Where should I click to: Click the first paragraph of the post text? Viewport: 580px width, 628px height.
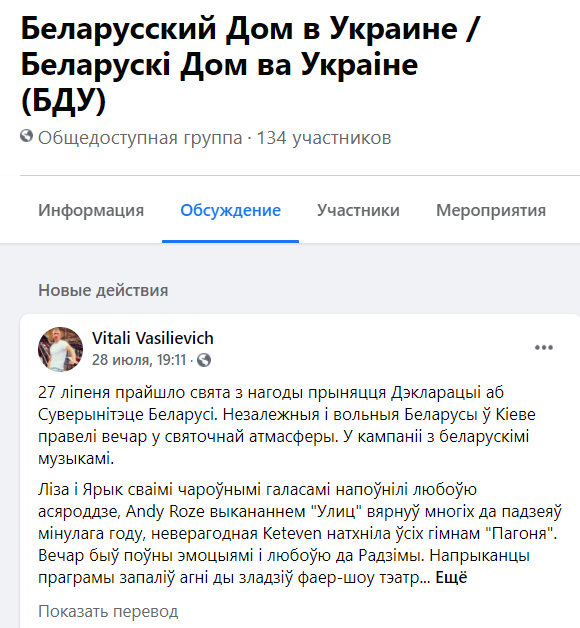[286, 425]
